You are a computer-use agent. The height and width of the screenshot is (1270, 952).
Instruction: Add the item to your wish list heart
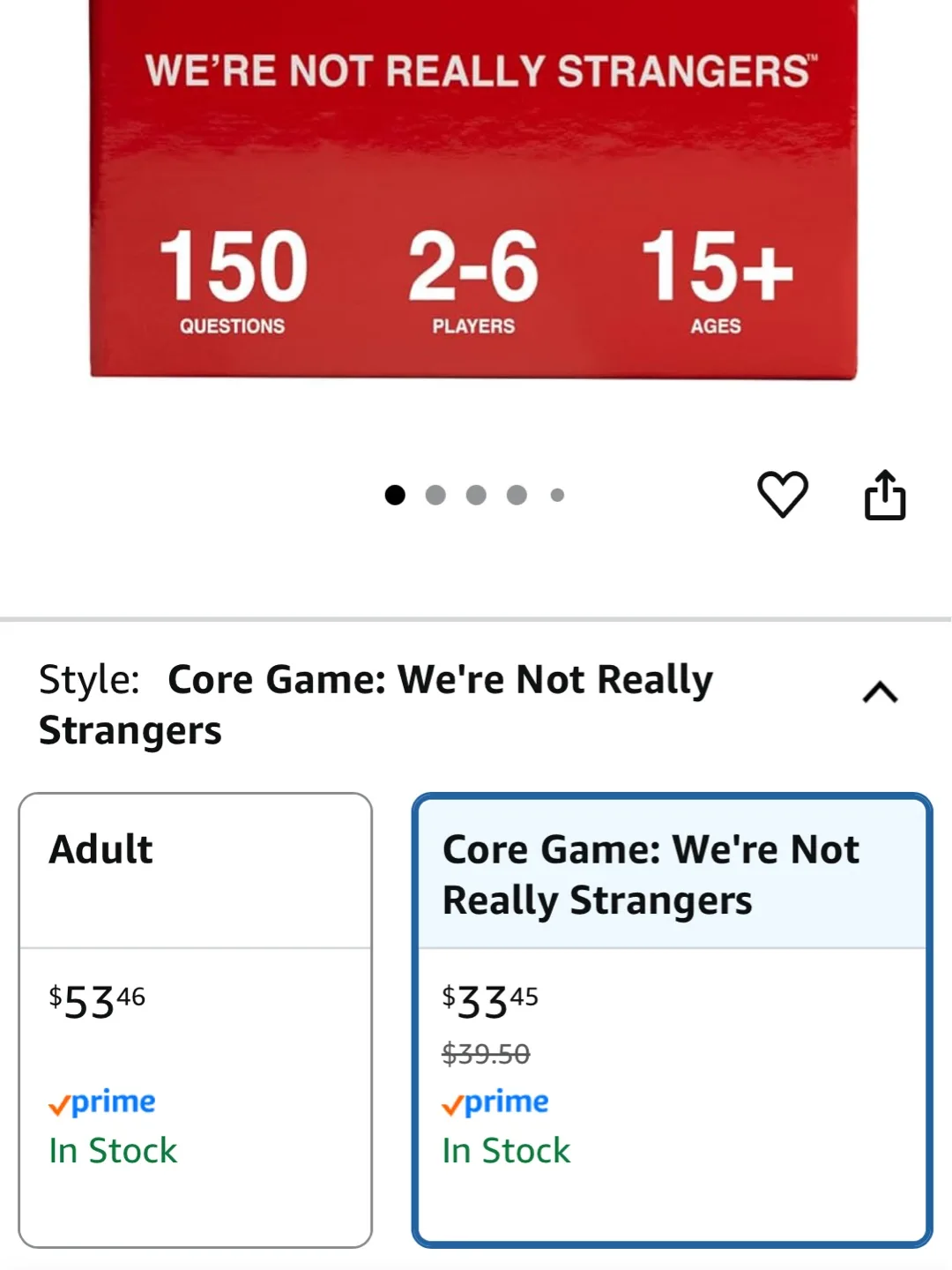pyautogui.click(x=783, y=495)
